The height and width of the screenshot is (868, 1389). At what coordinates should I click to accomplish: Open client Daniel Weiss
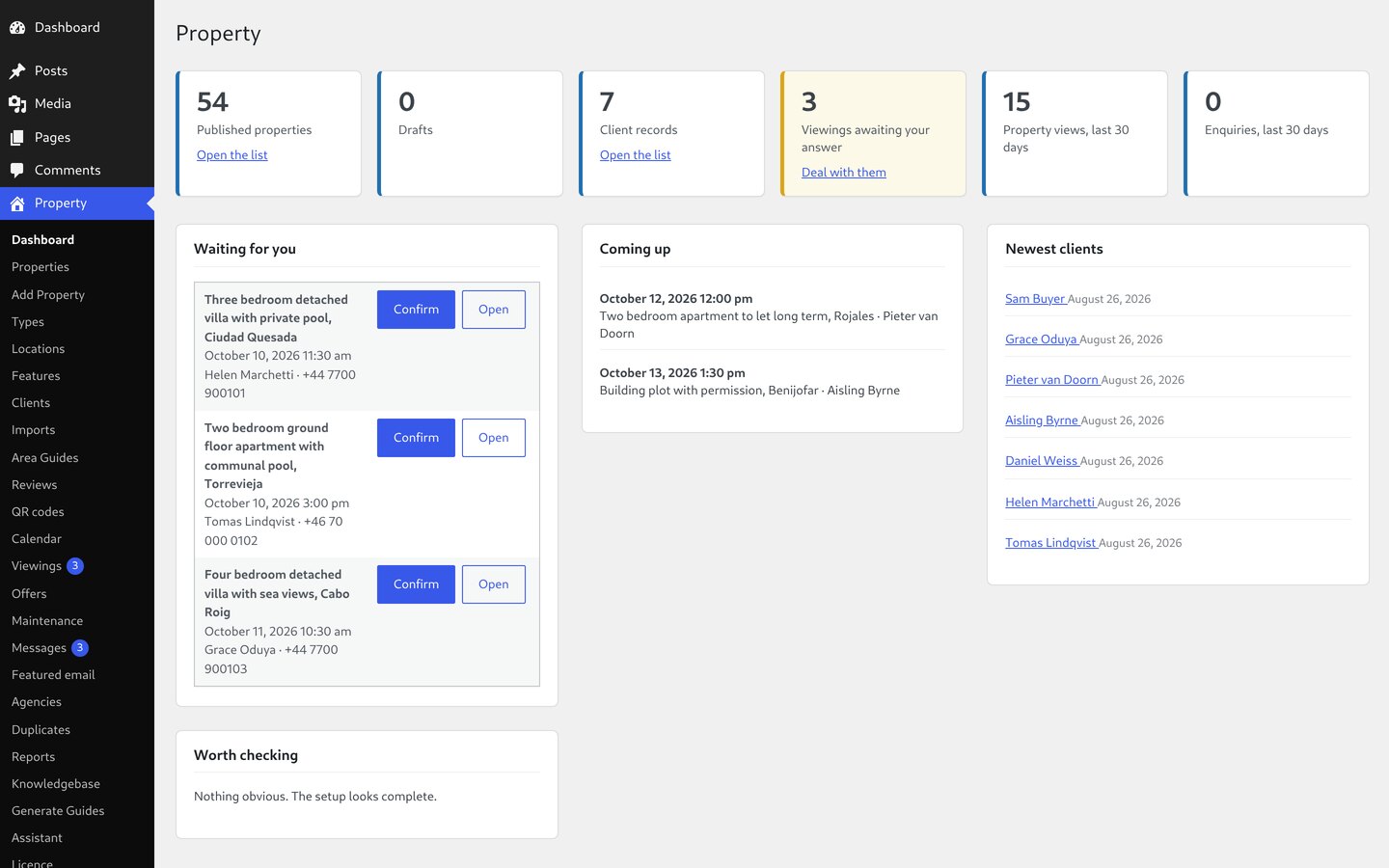[1042, 461]
